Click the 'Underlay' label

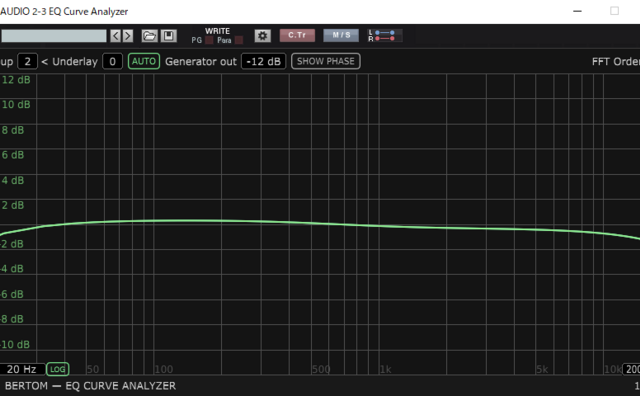pos(75,62)
